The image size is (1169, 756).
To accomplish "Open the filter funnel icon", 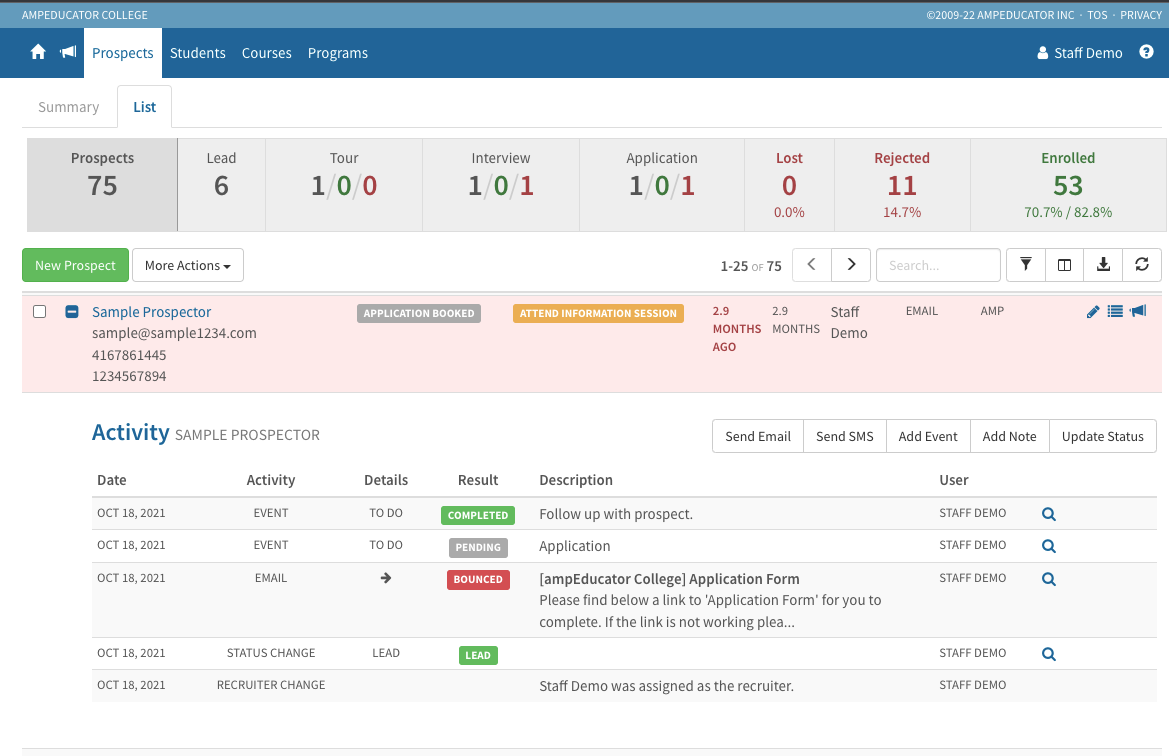I will point(1025,265).
